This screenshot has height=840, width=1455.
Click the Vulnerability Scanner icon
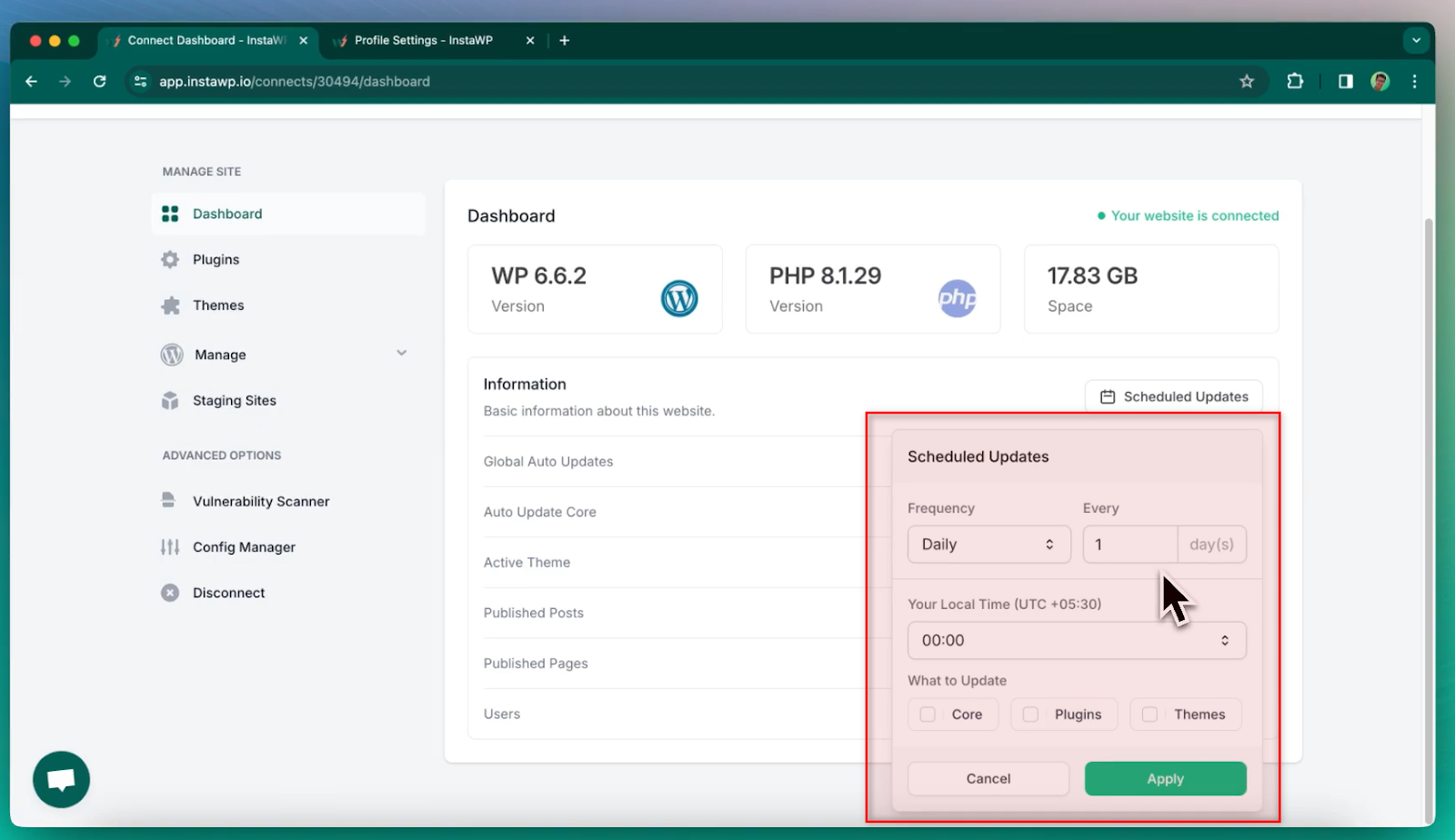tap(168, 500)
